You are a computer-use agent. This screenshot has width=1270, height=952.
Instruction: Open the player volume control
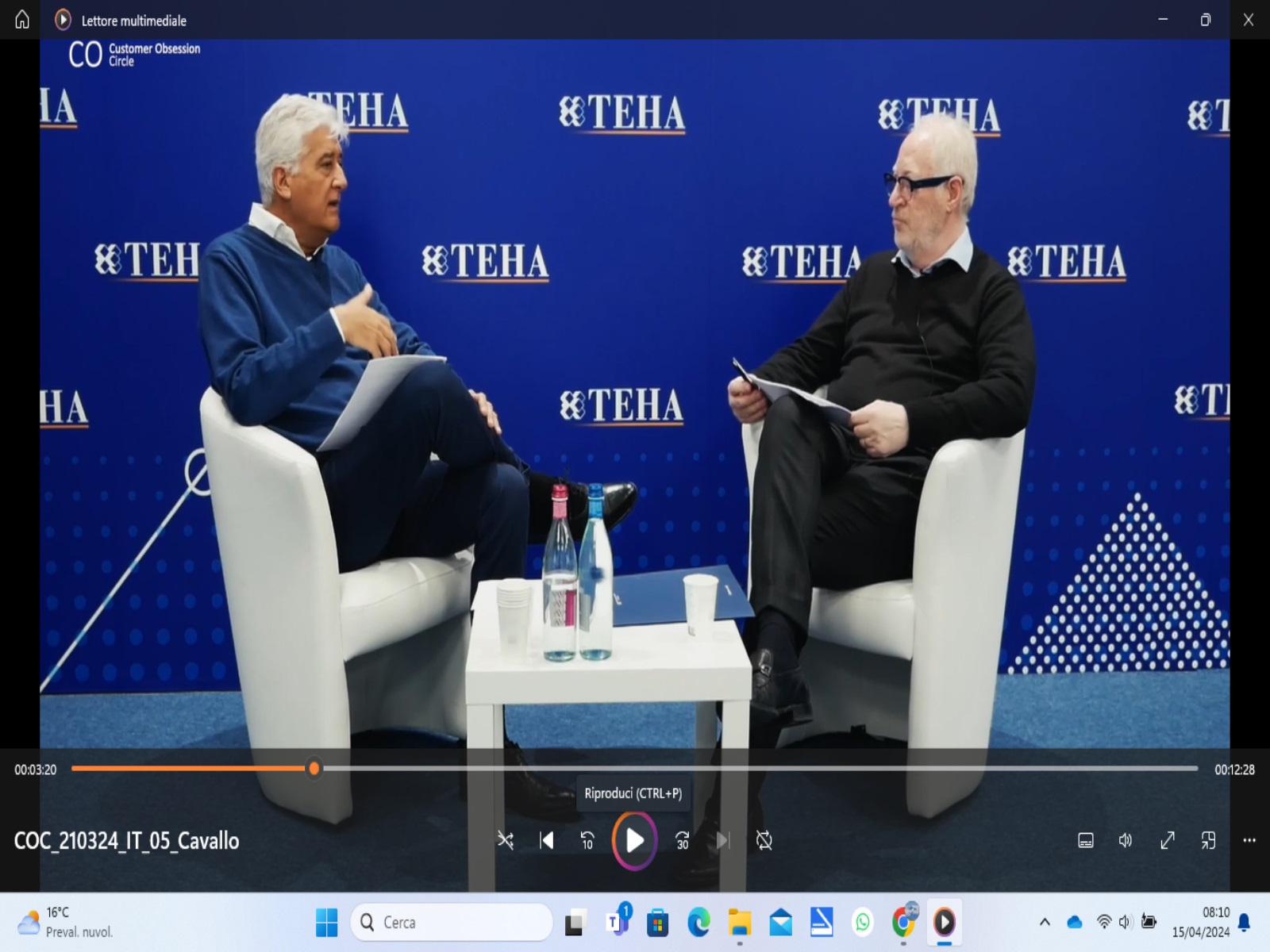(x=1126, y=840)
